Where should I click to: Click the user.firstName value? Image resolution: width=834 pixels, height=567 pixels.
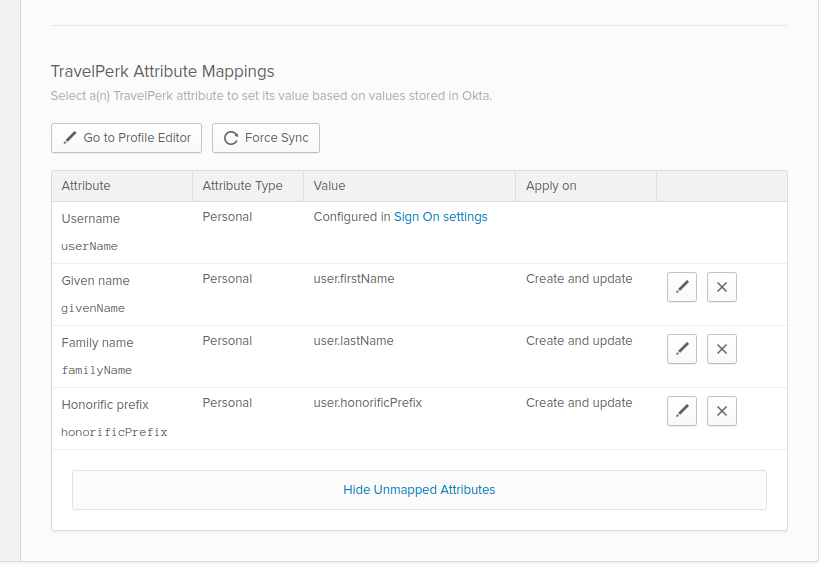tap(354, 279)
